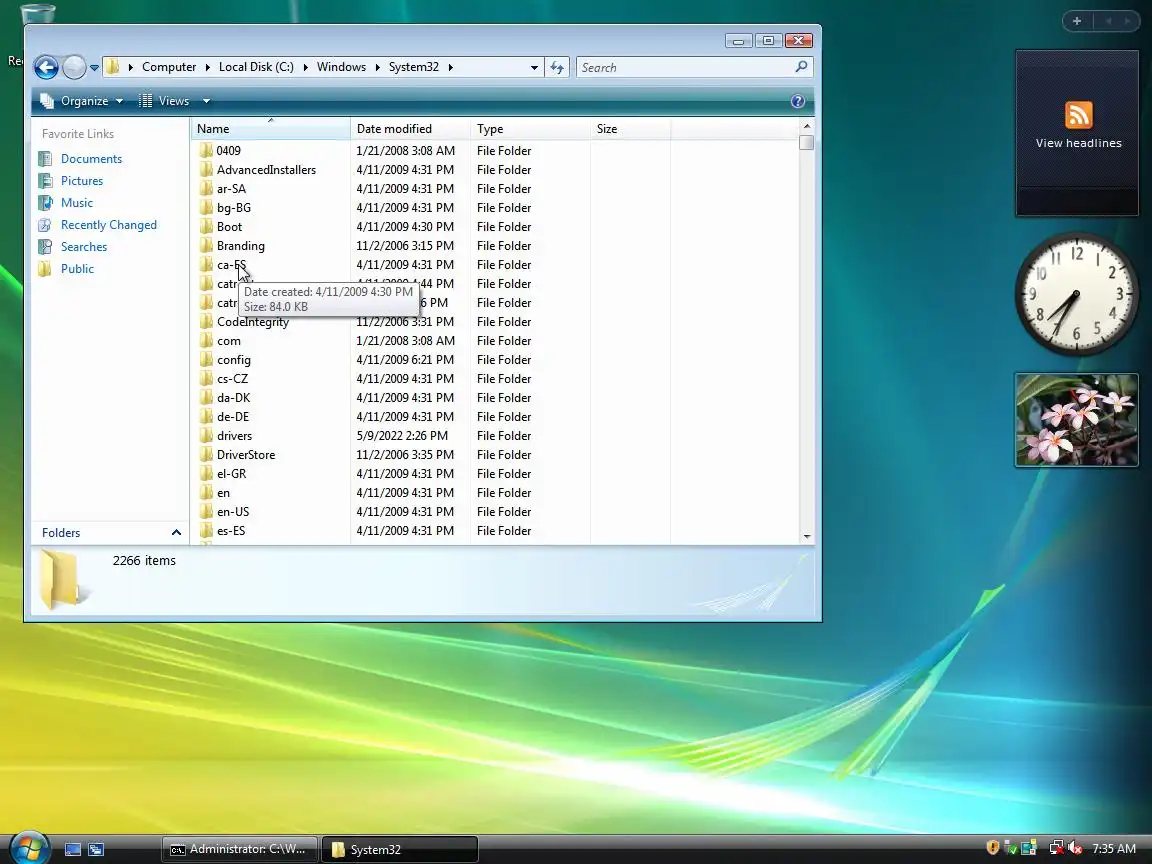
Task: Select the en folder icon
Action: 206,493
